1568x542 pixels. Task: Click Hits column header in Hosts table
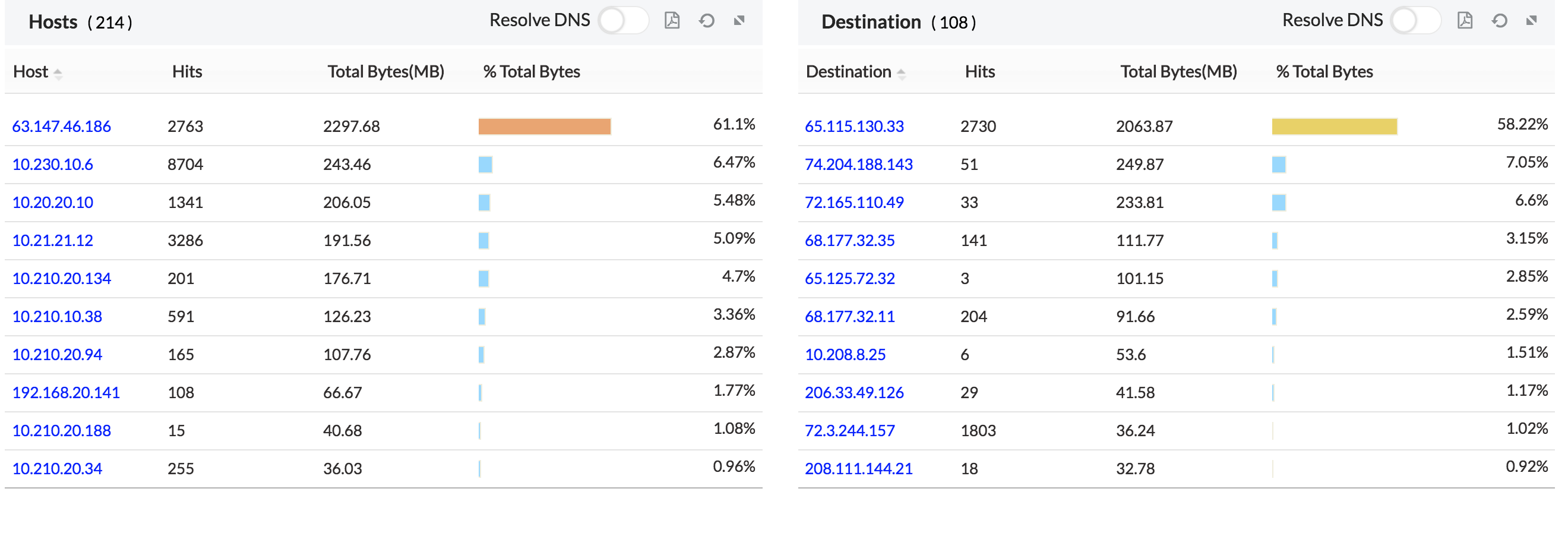pyautogui.click(x=187, y=72)
